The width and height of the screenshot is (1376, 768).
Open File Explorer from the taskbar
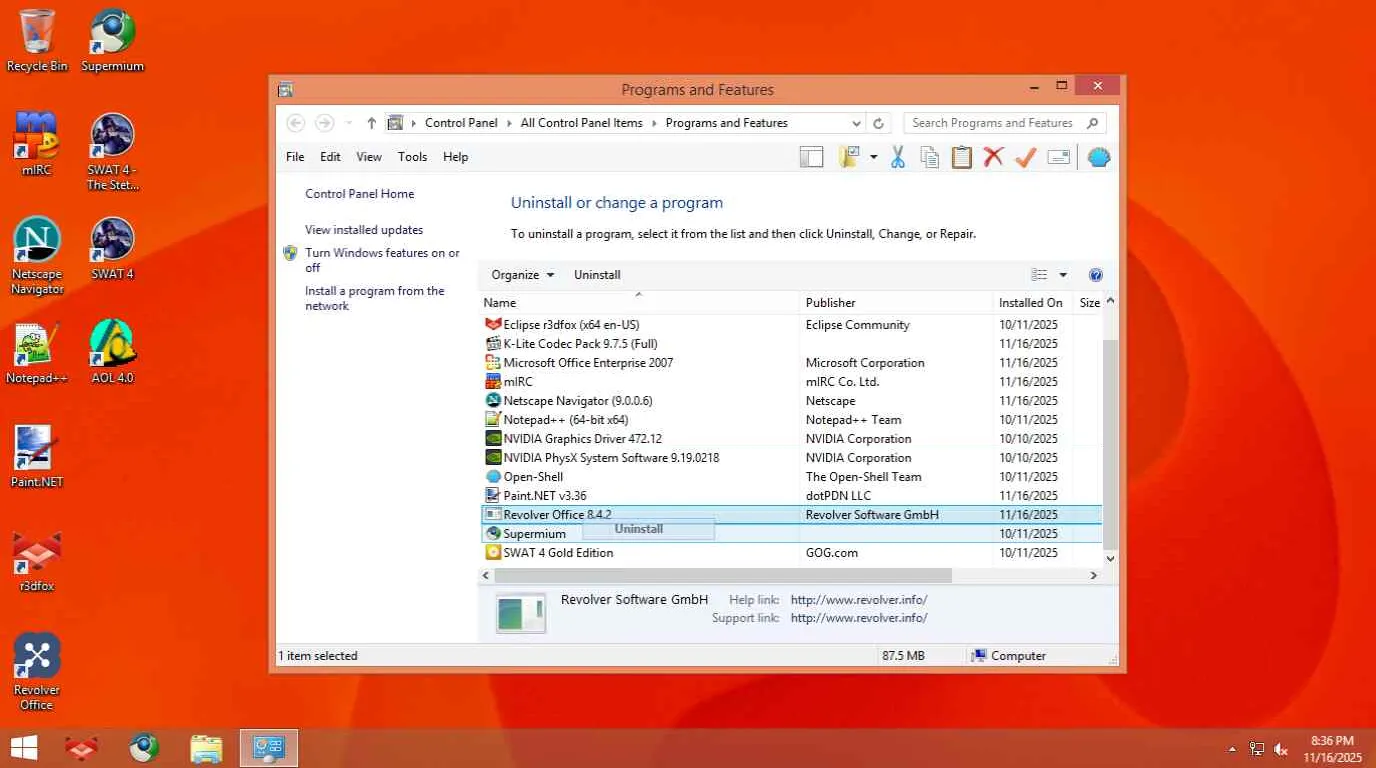pos(206,748)
